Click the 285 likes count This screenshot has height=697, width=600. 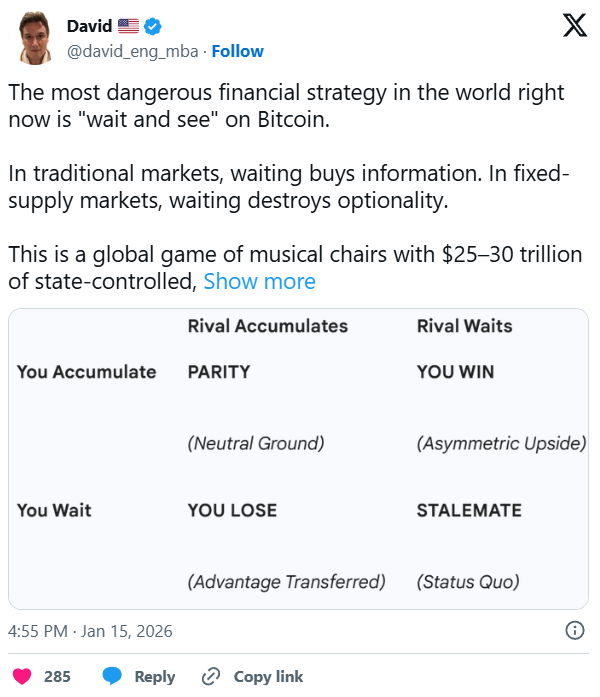[57, 677]
